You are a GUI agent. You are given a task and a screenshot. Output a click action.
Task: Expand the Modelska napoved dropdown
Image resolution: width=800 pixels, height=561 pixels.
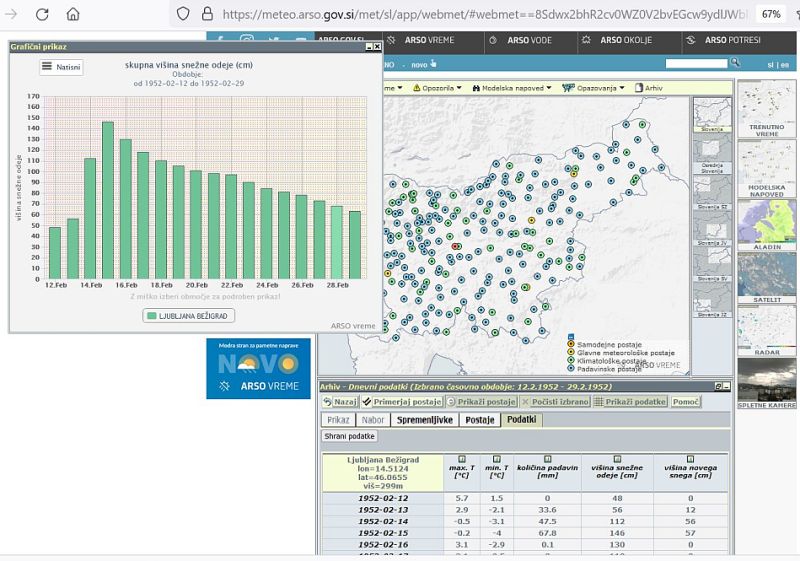pyautogui.click(x=512, y=88)
